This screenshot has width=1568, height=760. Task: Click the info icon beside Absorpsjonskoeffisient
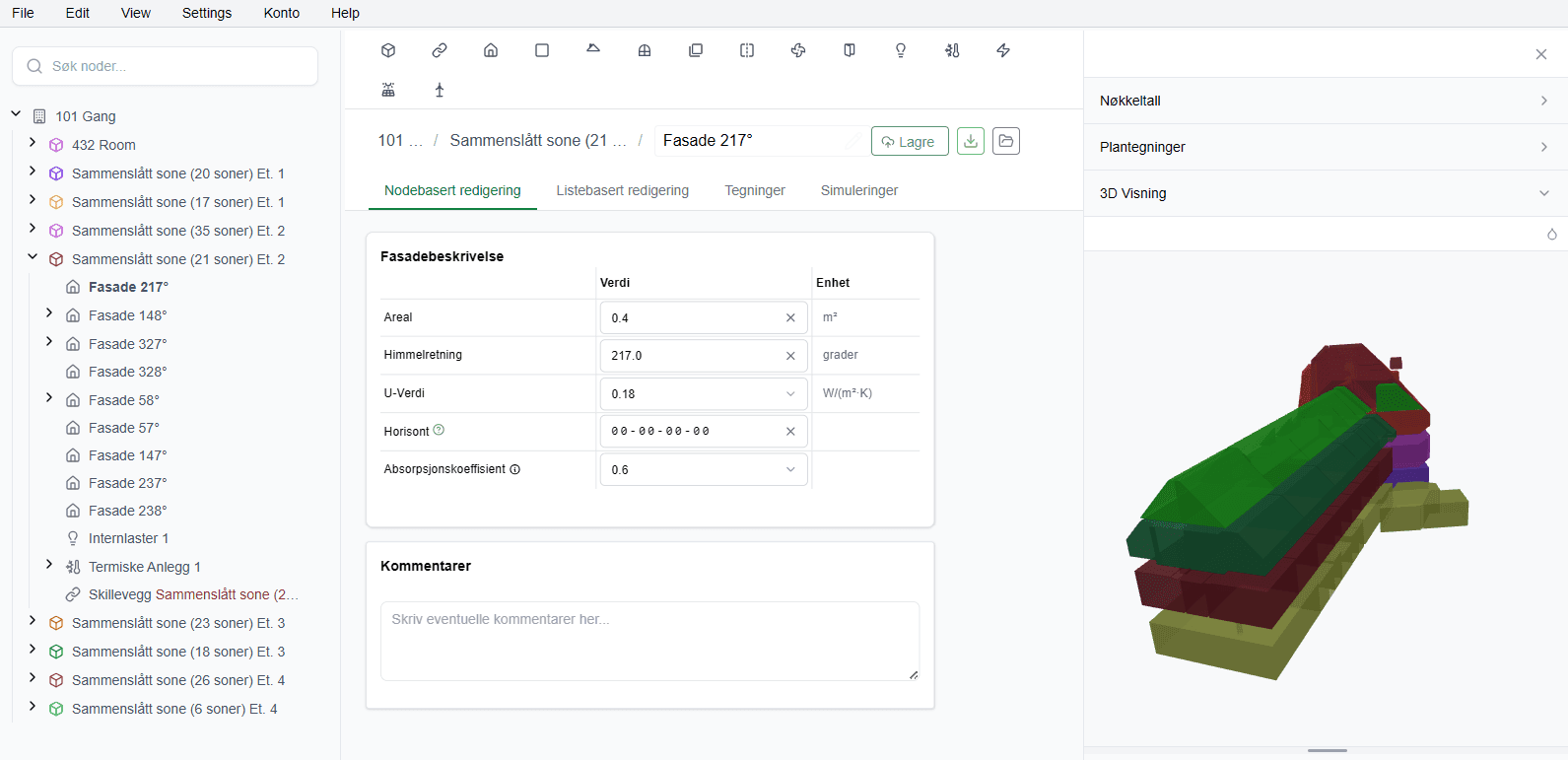tap(514, 469)
